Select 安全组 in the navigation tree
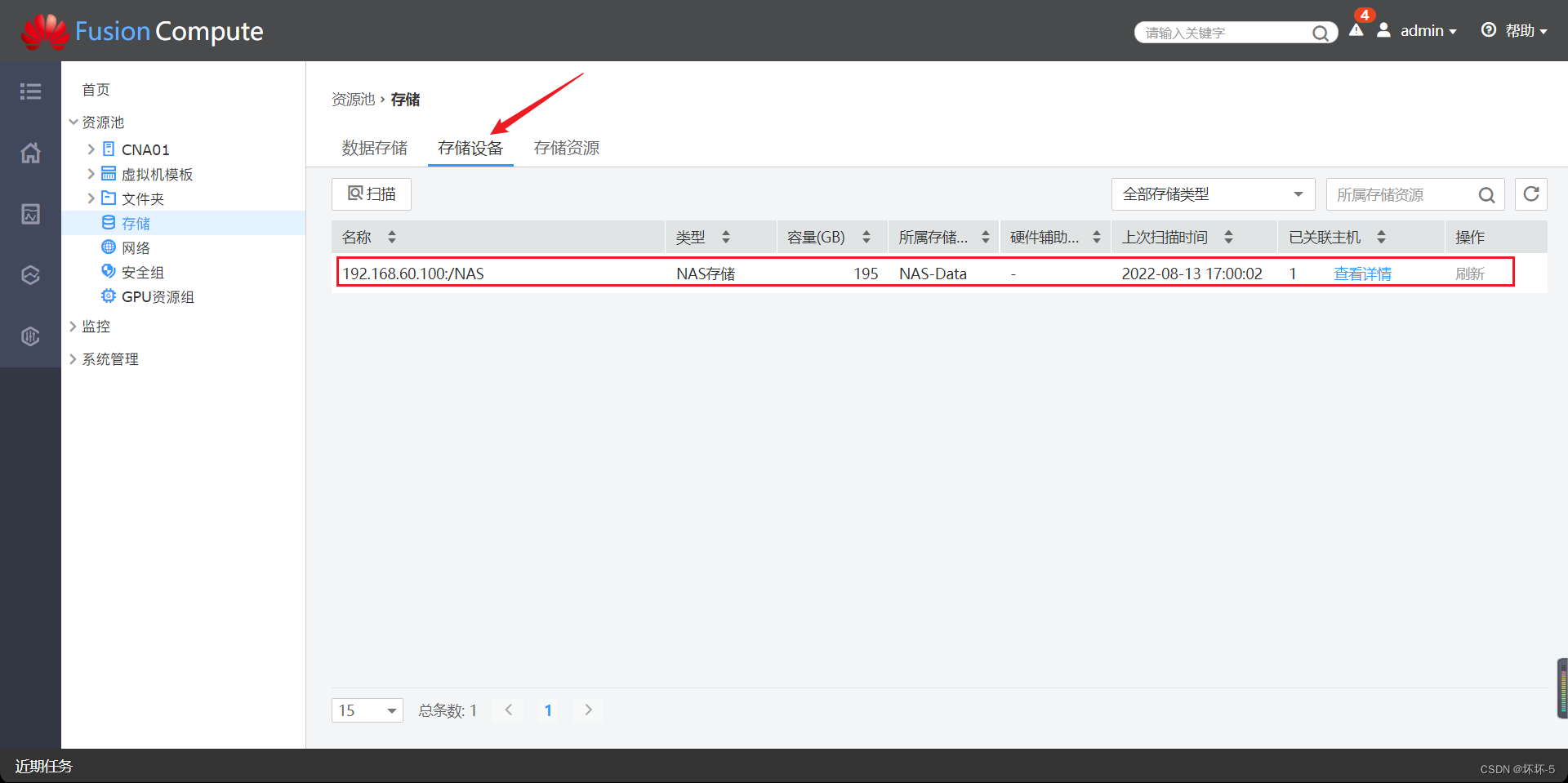Image resolution: width=1568 pixels, height=783 pixels. (x=143, y=272)
